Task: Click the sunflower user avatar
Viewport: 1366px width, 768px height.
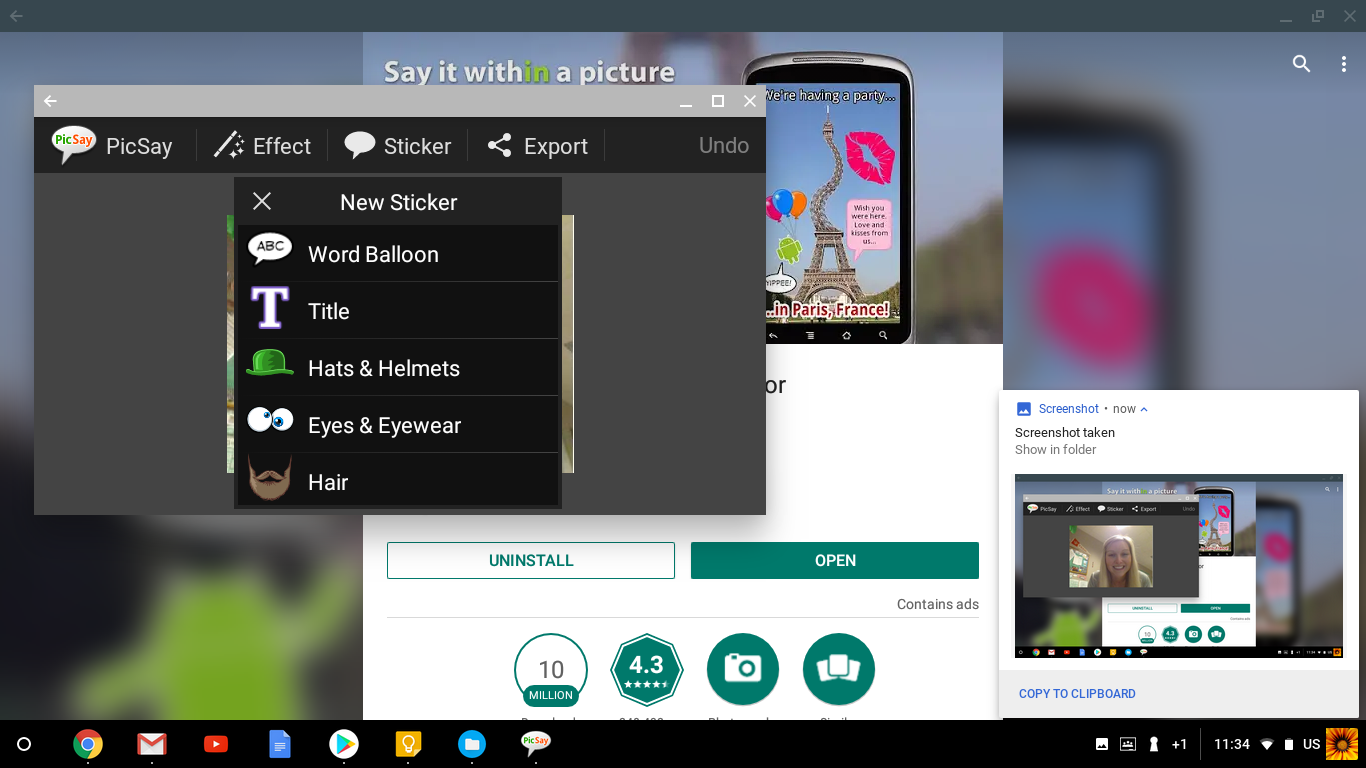Action: (x=1342, y=744)
